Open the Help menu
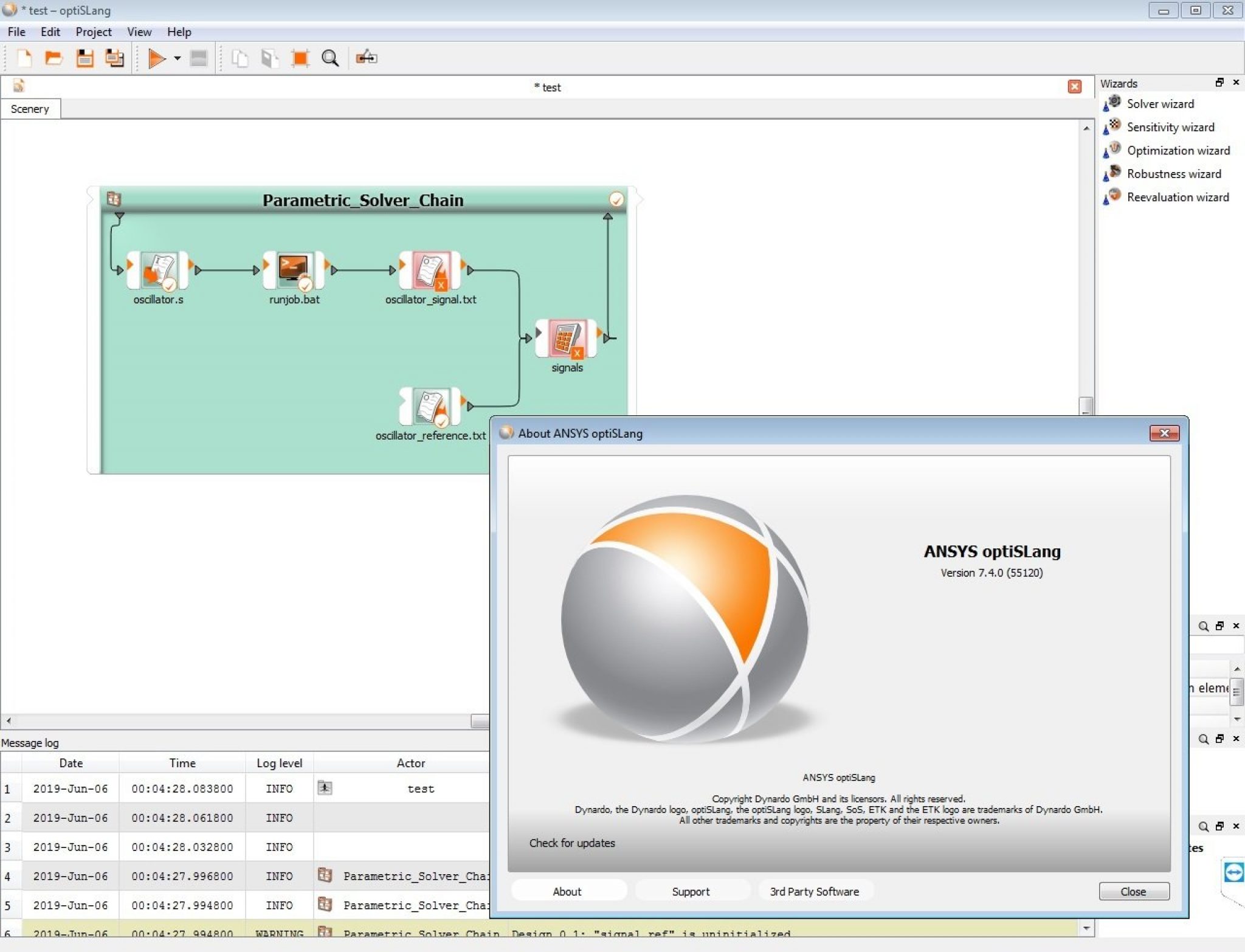 coord(179,32)
